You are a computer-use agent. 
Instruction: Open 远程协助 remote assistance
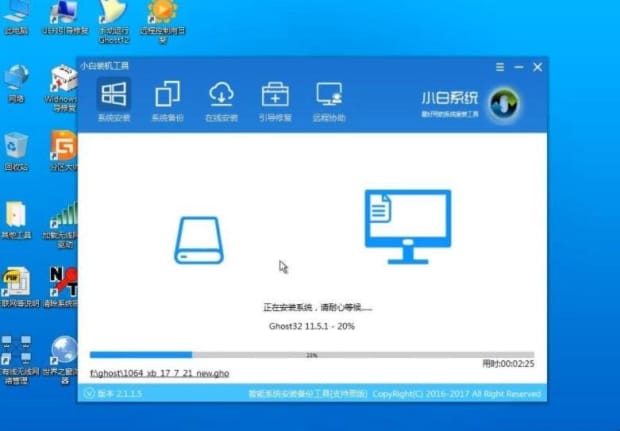328,102
